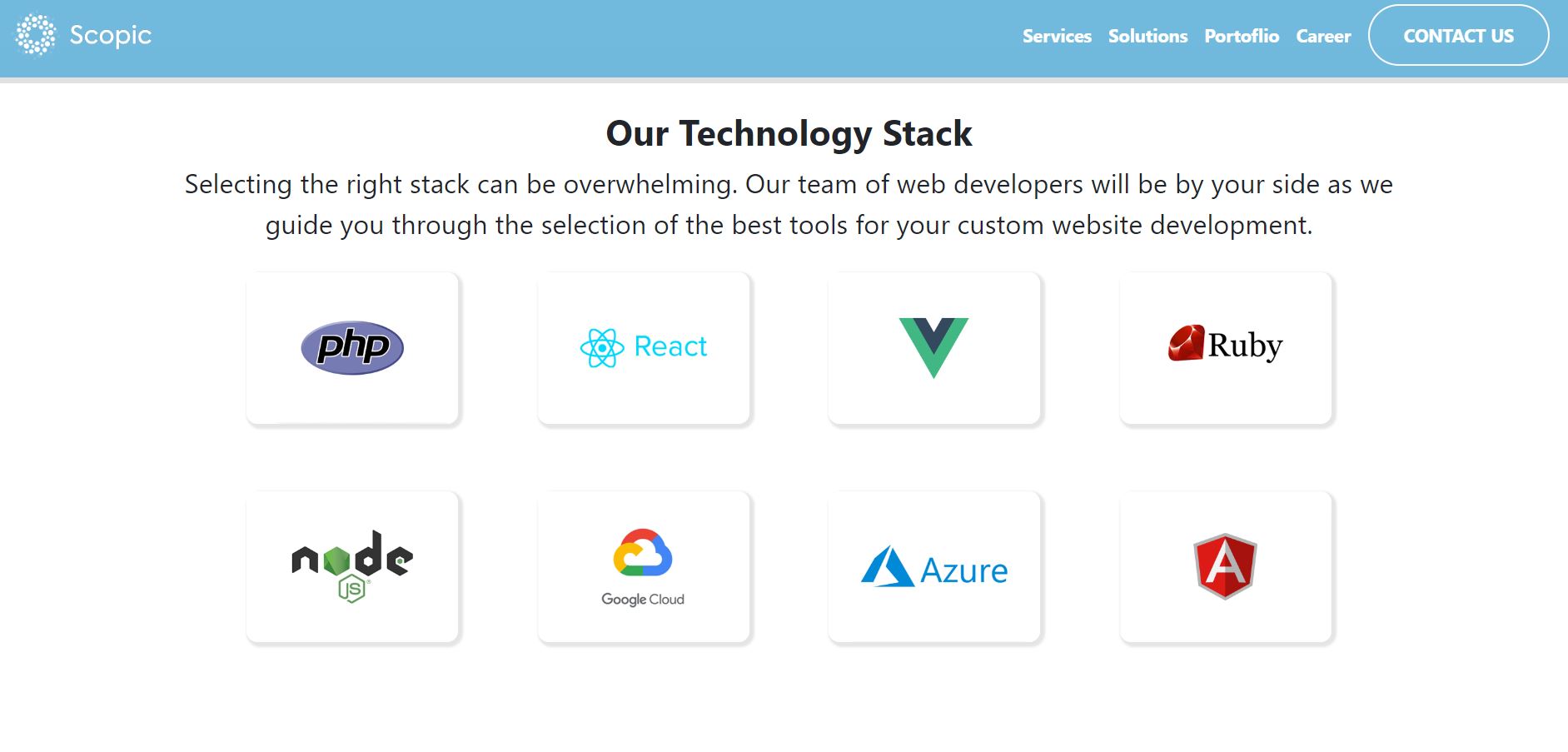Screen dimensions: 1568x752
Task: Click the Scopic brand name text
Action: click(110, 35)
